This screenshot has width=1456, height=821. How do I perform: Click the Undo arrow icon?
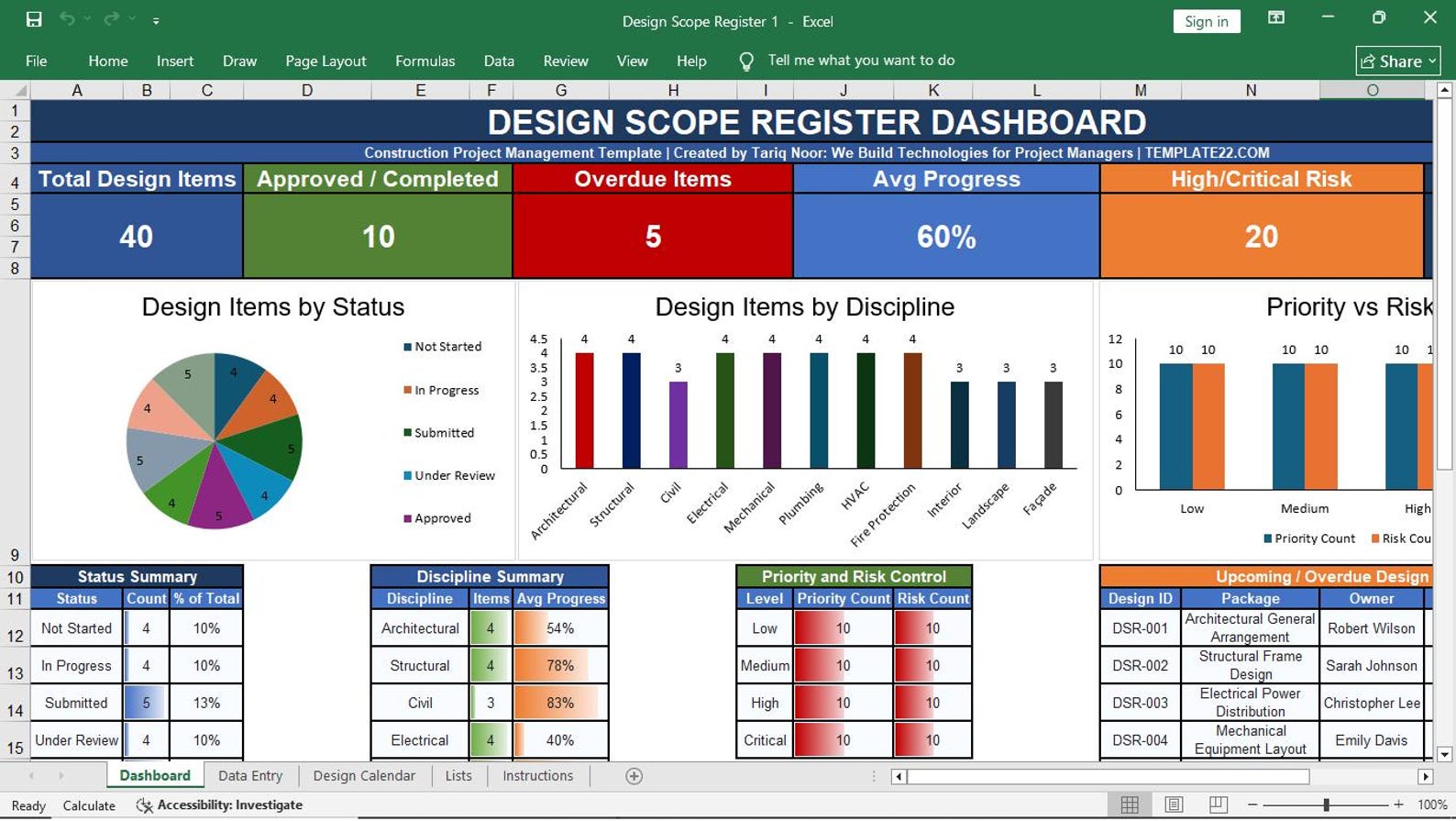click(67, 19)
